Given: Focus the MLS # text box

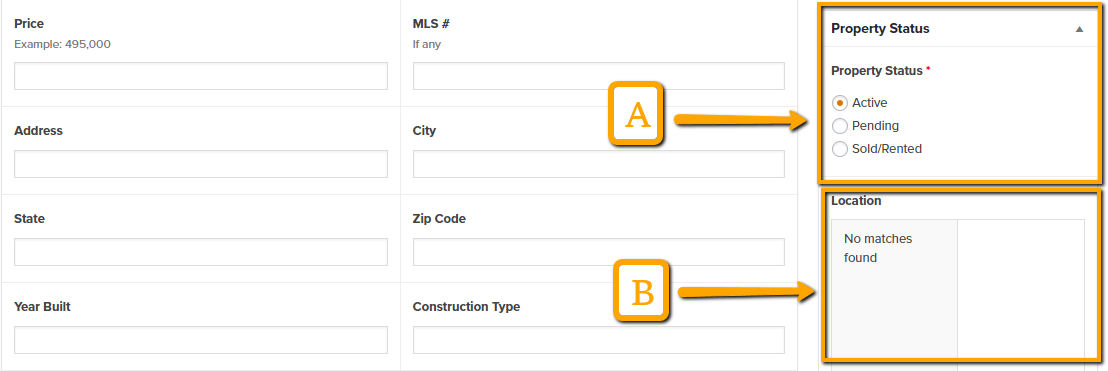Looking at the screenshot, I should (599, 76).
